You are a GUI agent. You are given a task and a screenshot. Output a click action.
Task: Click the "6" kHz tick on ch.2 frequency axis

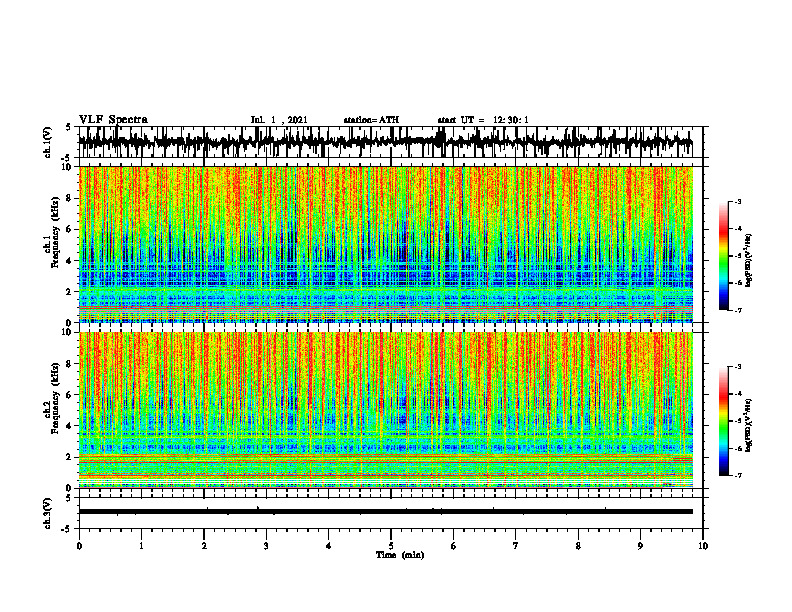(70, 395)
